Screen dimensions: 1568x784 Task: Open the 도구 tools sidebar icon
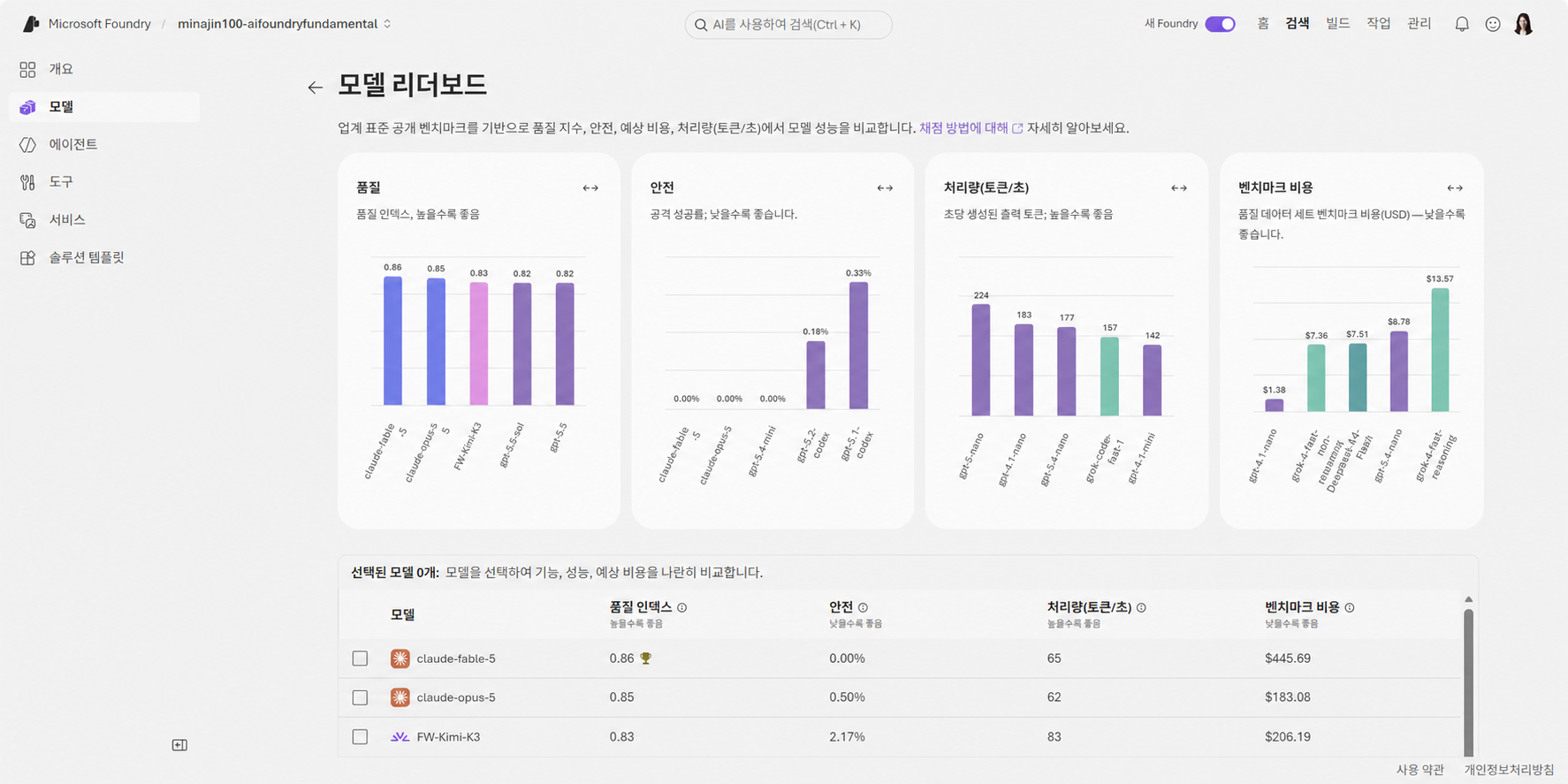pyautogui.click(x=27, y=182)
